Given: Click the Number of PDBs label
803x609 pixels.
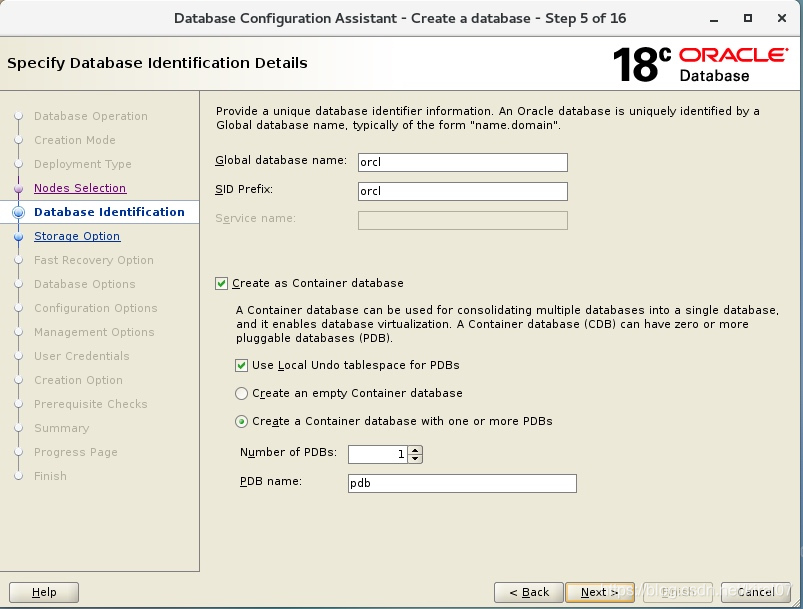Looking at the screenshot, I should click(288, 452).
